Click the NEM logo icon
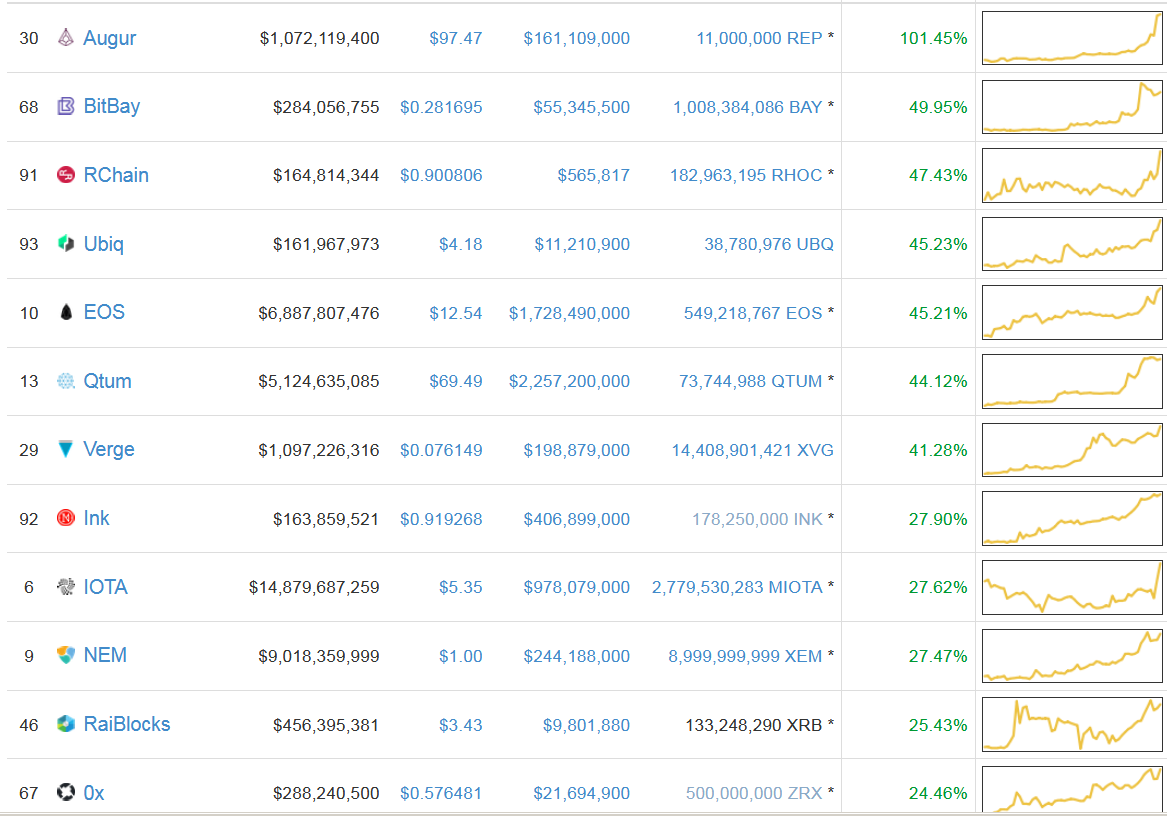The image size is (1167, 816). point(65,655)
